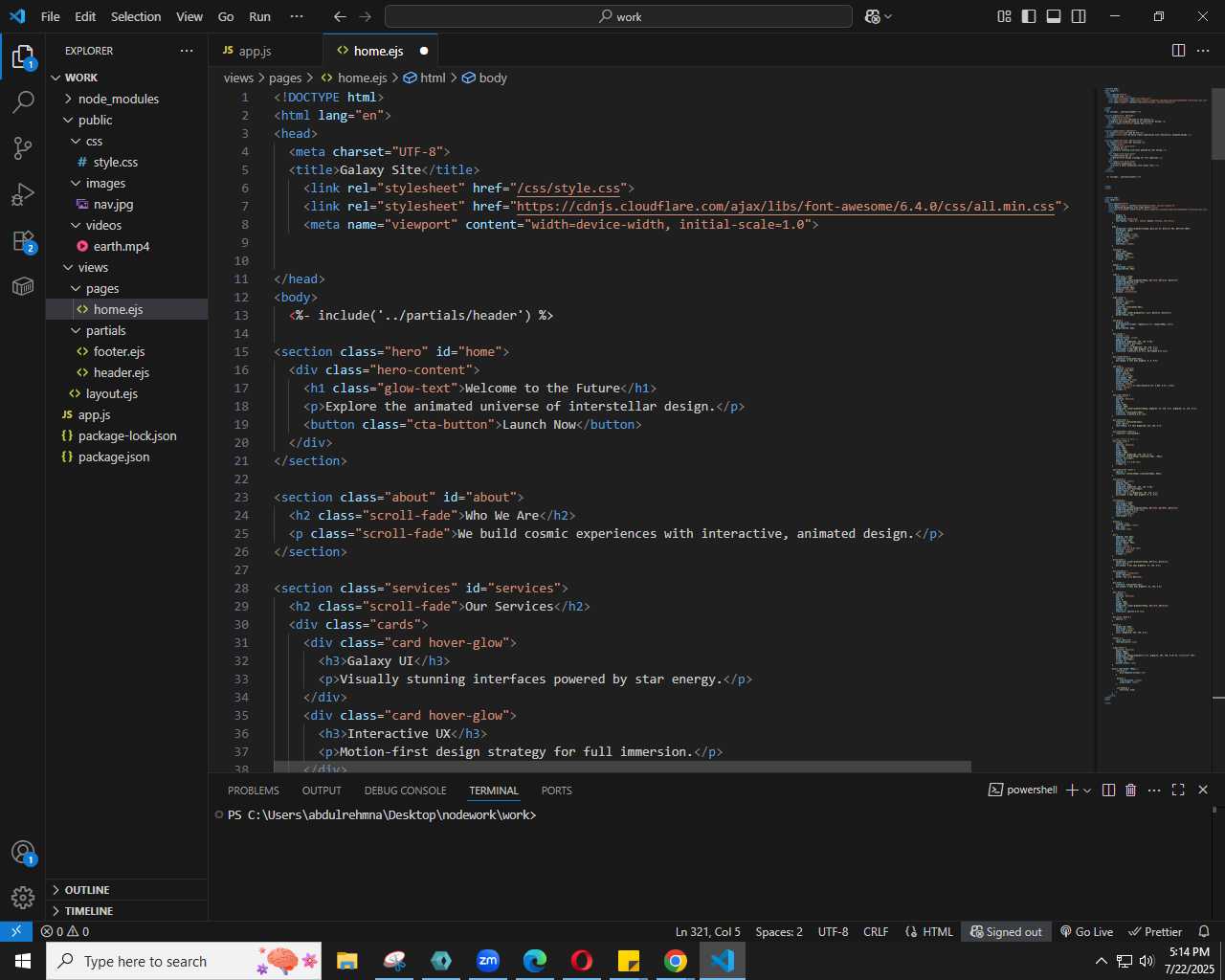
Task: Open Source Control view
Action: pos(23,147)
